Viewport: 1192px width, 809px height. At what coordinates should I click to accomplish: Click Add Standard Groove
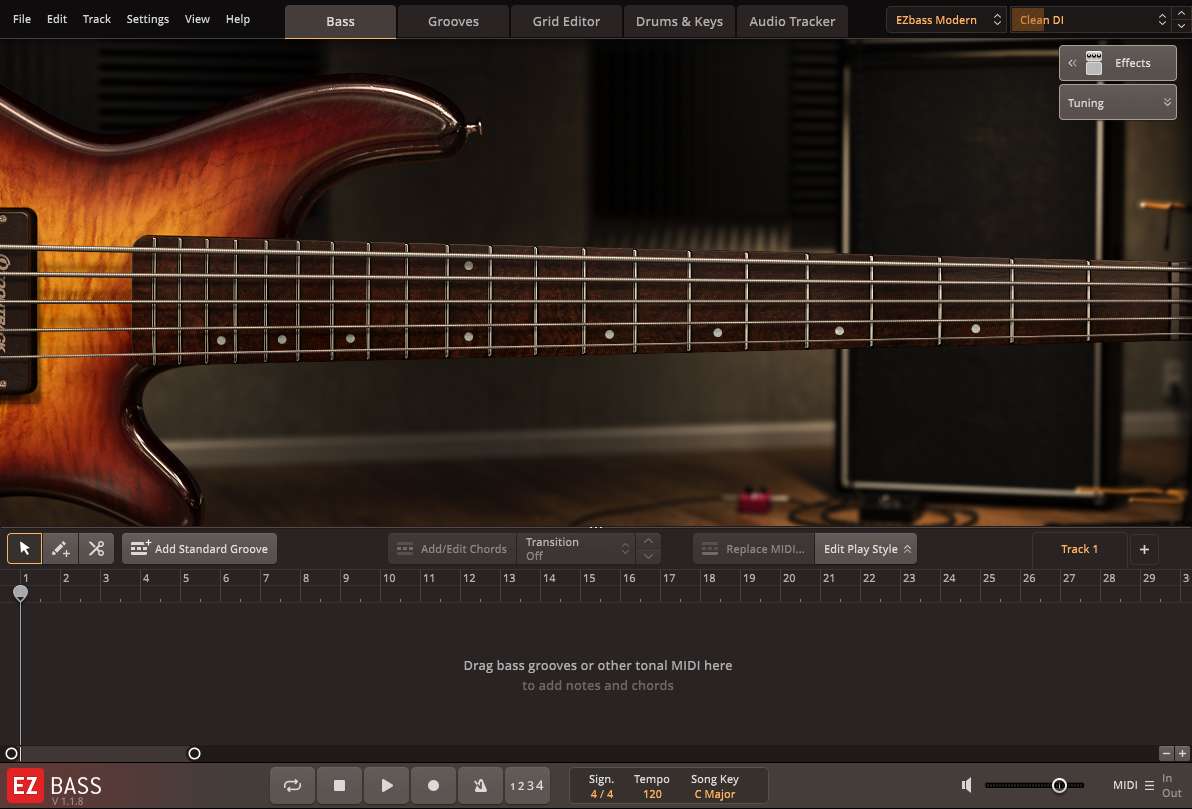tap(199, 548)
